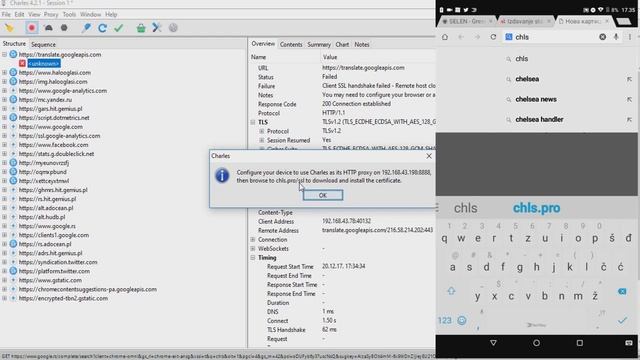This screenshot has height=360, width=640.
Task: Open the View menu
Action: coord(34,14)
